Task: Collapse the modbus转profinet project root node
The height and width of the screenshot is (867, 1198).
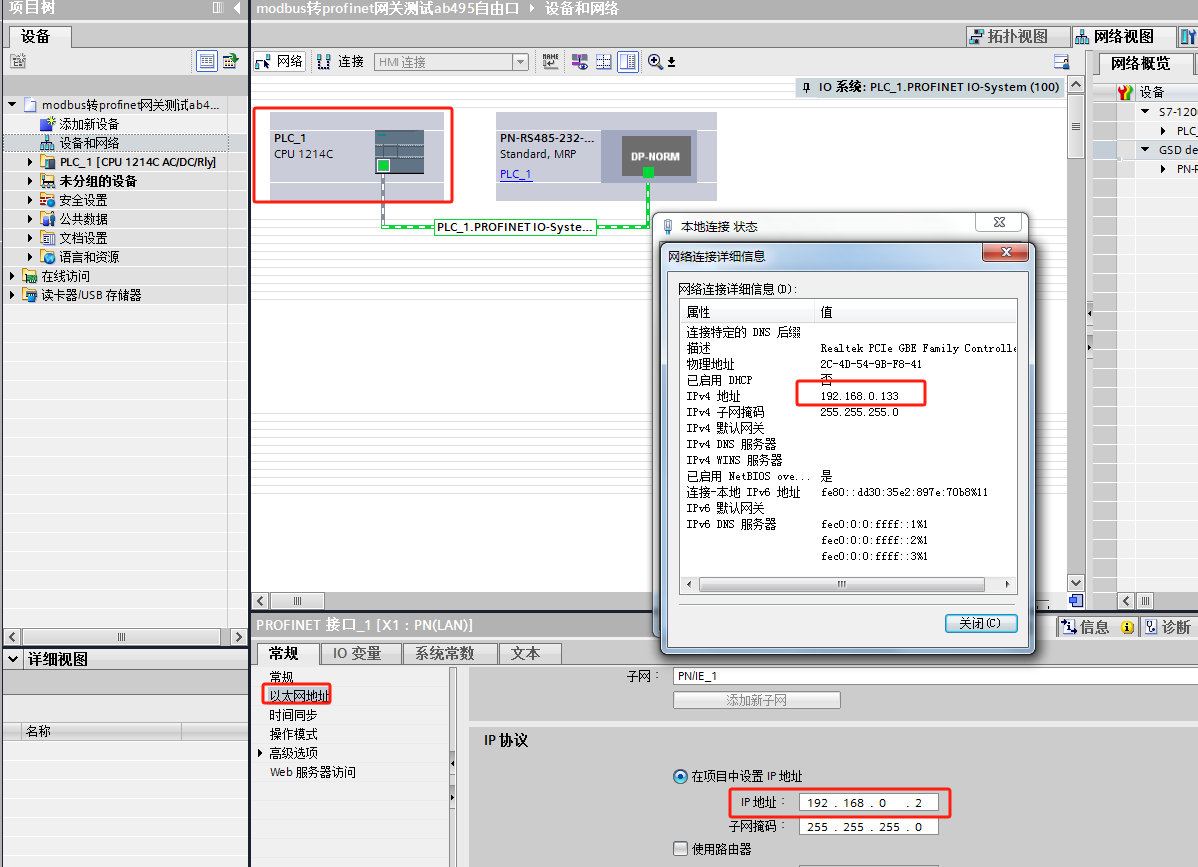Action: (12, 105)
